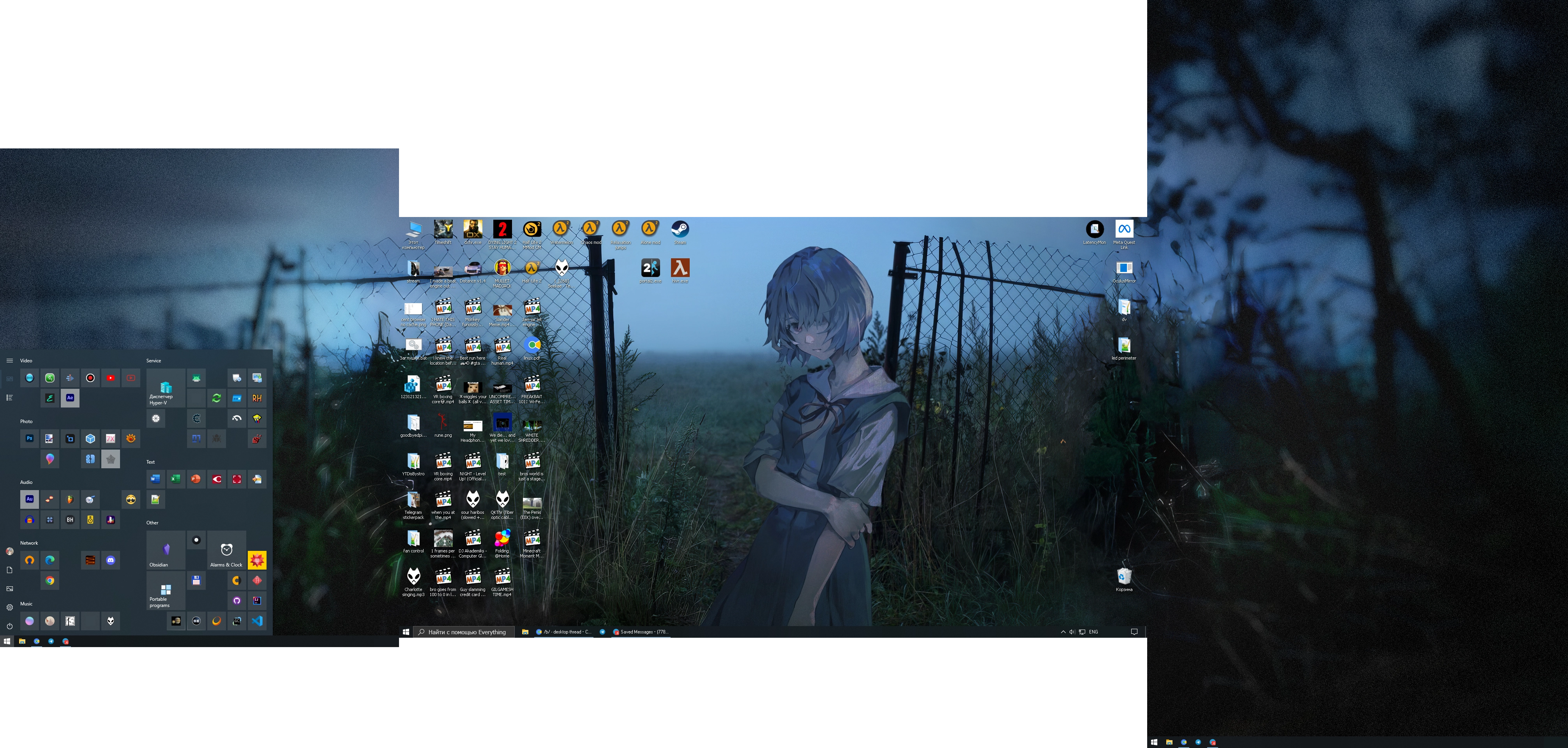1568x748 pixels.
Task: Open Start menu Documents shortcut
Action: click(10, 570)
